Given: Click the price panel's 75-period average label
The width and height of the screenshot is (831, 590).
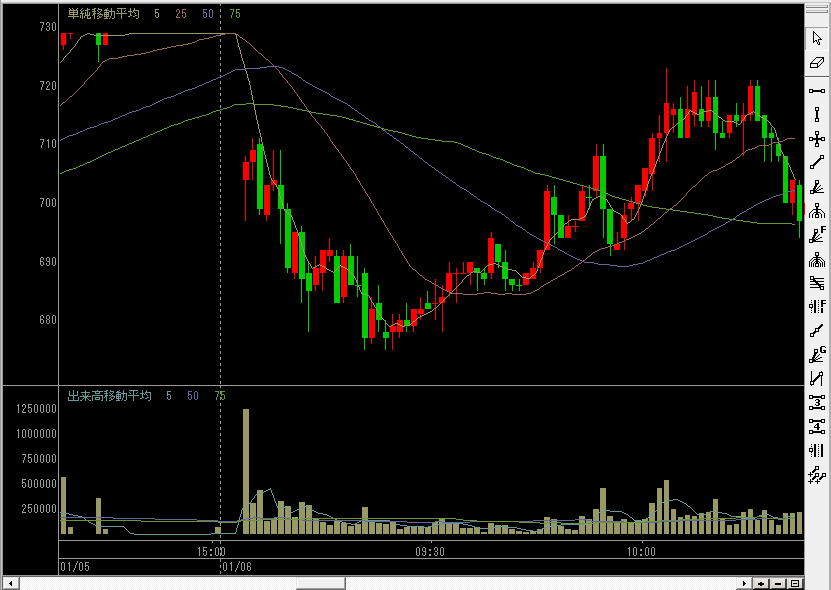Looking at the screenshot, I should tap(235, 14).
